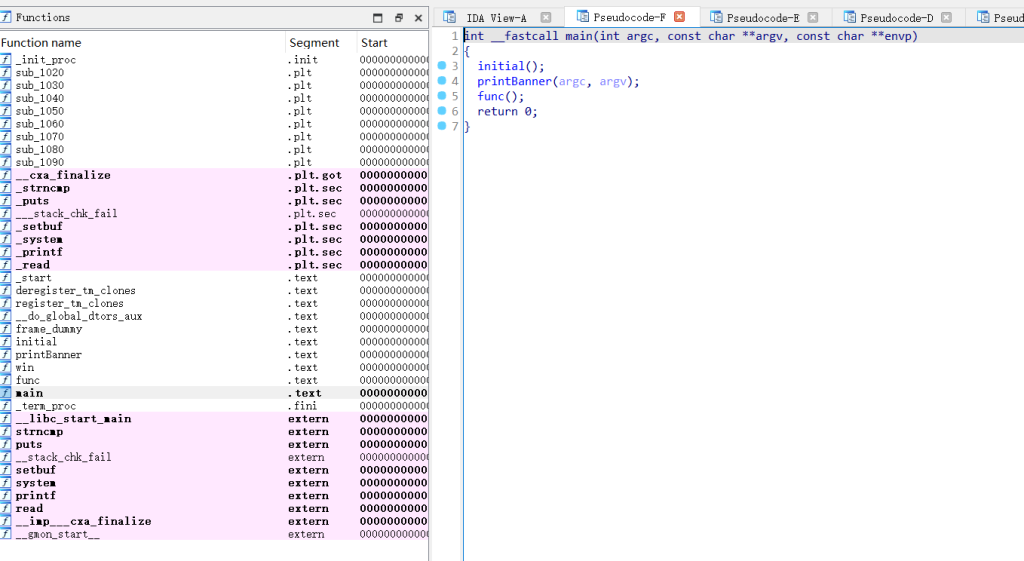Screen dimensions: 1024x561
Task: Click the page icon on IDA View-A tab
Action: (x=449, y=17)
